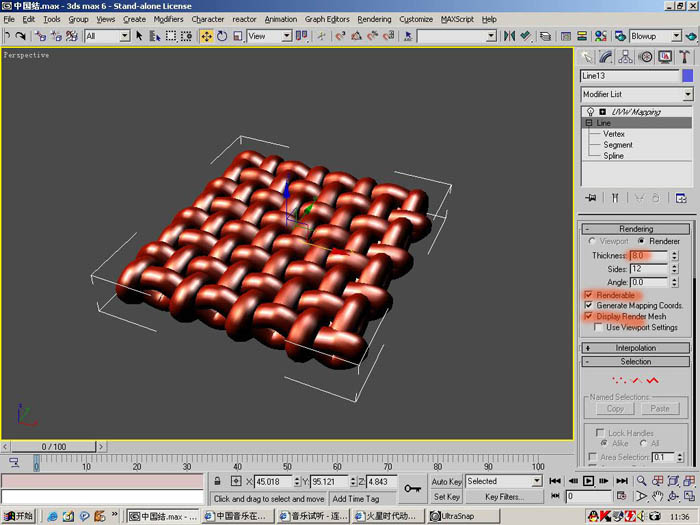Image resolution: width=700 pixels, height=525 pixels.
Task: Open the Modify command panel tab
Action: pyautogui.click(x=606, y=57)
